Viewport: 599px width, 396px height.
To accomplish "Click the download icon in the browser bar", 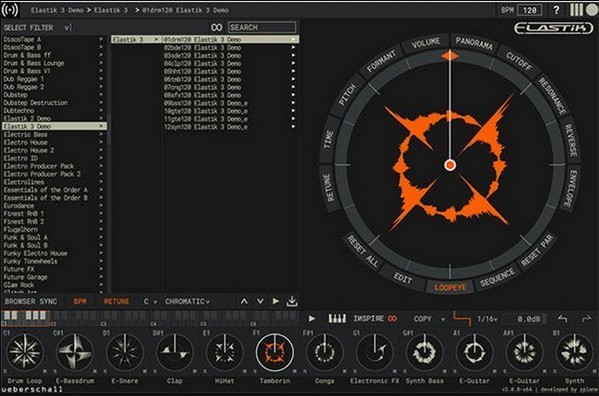I will pyautogui.click(x=292, y=301).
